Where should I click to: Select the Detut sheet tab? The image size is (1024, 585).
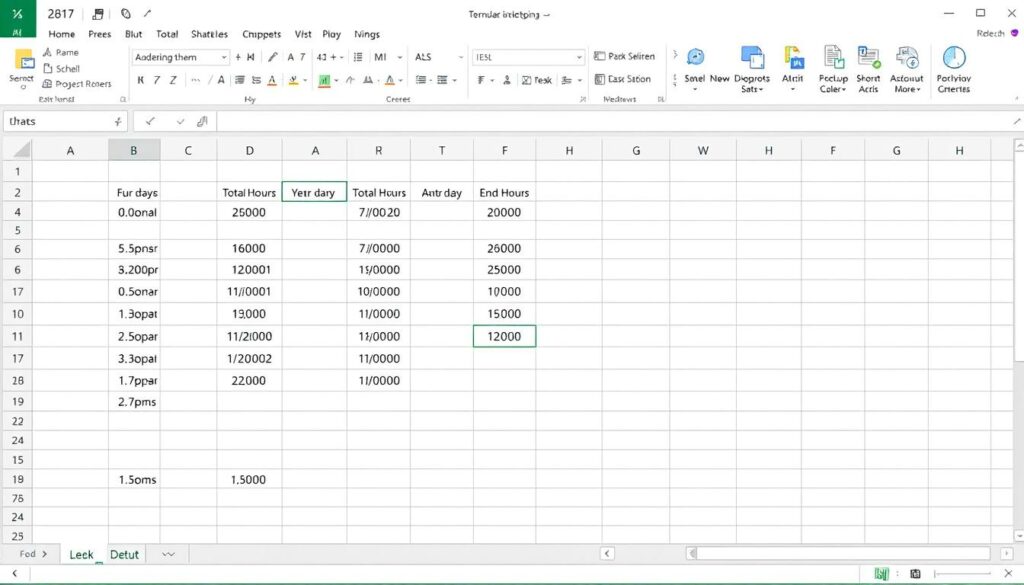[x=124, y=554]
